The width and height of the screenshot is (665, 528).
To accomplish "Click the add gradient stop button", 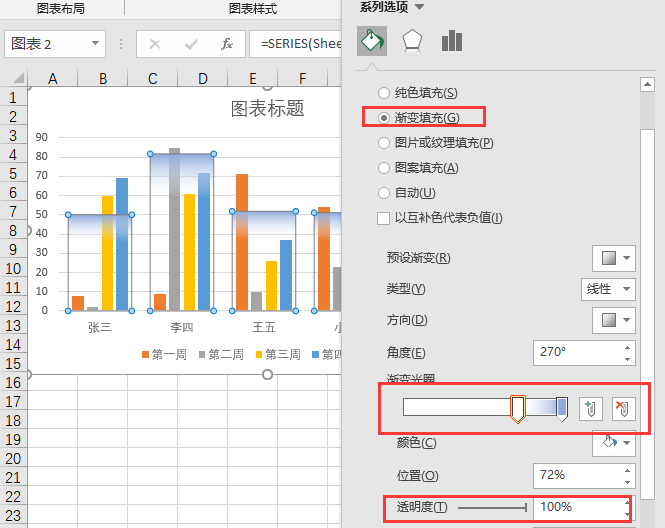I will point(591,408).
